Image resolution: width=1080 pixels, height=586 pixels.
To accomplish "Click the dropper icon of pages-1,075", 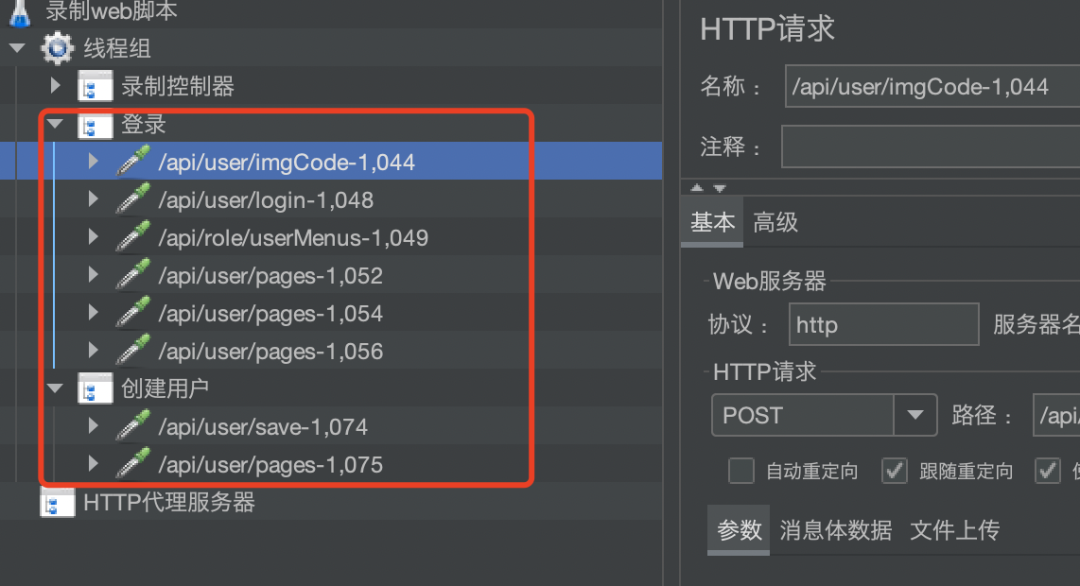I will click(133, 464).
